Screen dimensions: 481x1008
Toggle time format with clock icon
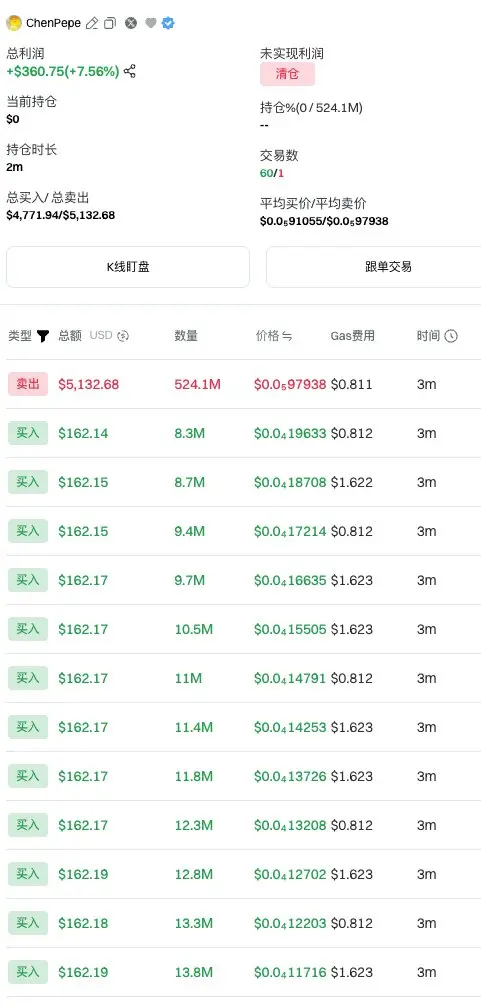pos(451,336)
